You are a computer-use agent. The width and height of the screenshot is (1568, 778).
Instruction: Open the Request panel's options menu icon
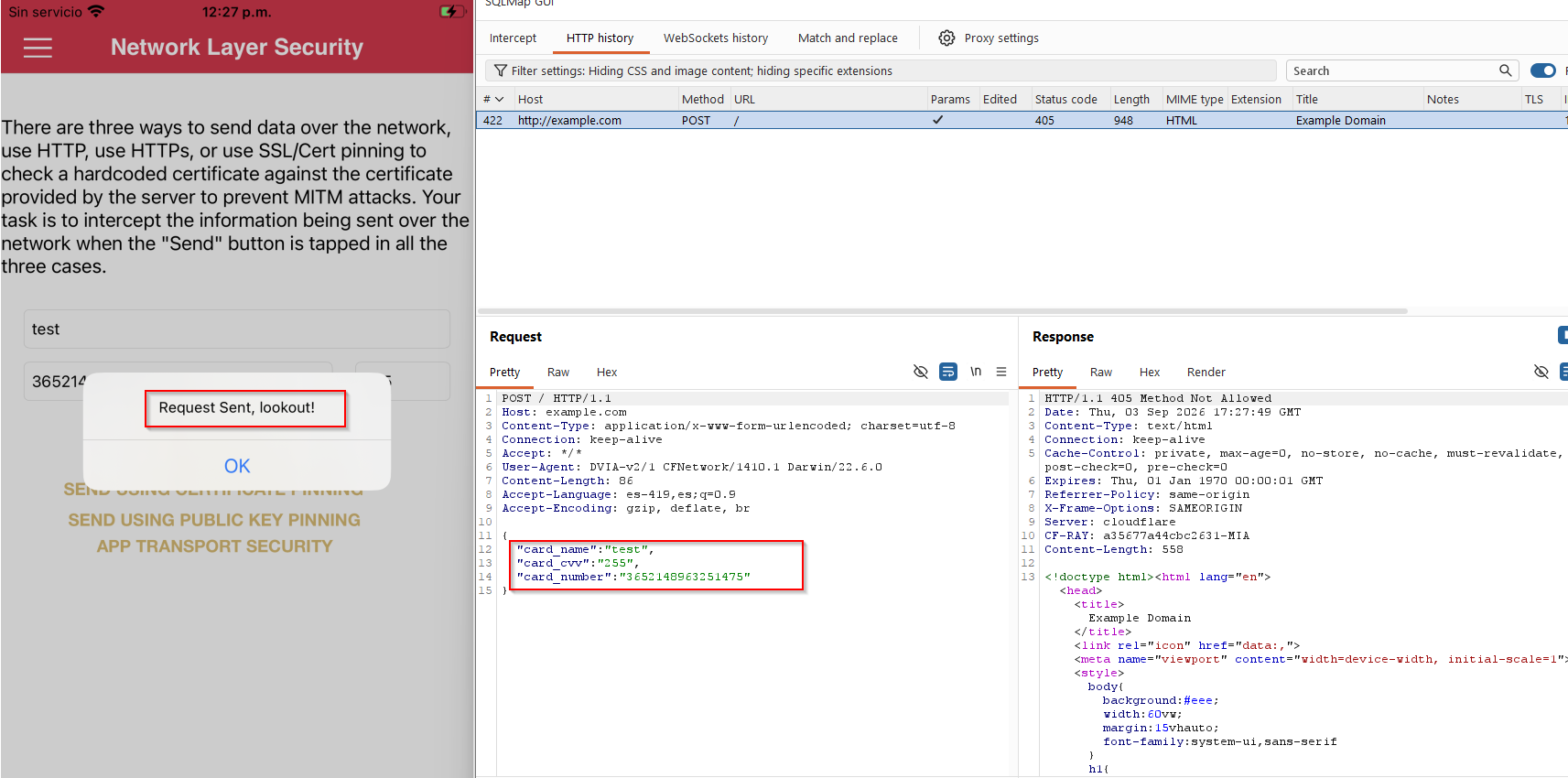click(x=1001, y=372)
